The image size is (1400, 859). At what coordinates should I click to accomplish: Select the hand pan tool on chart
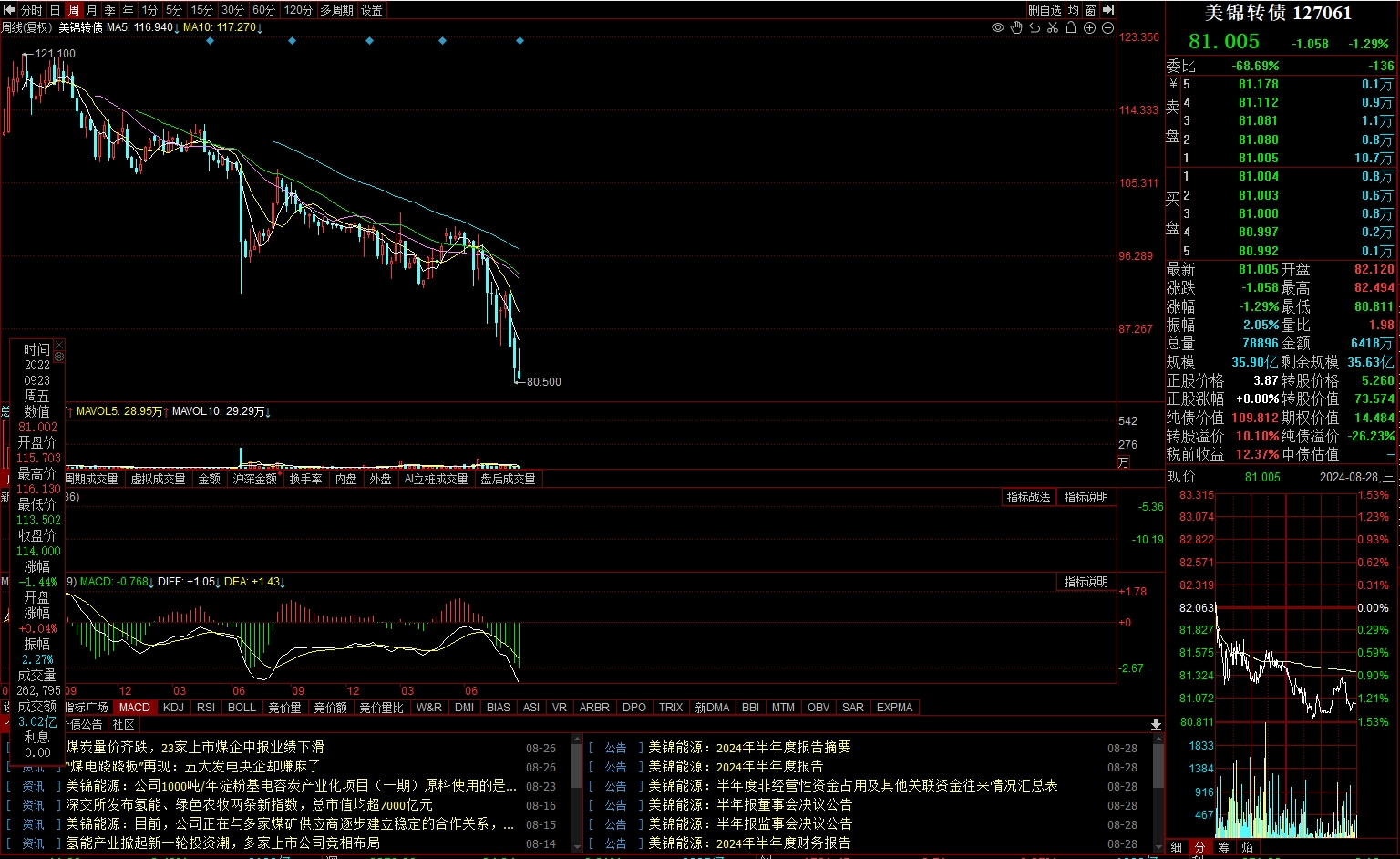1016,28
